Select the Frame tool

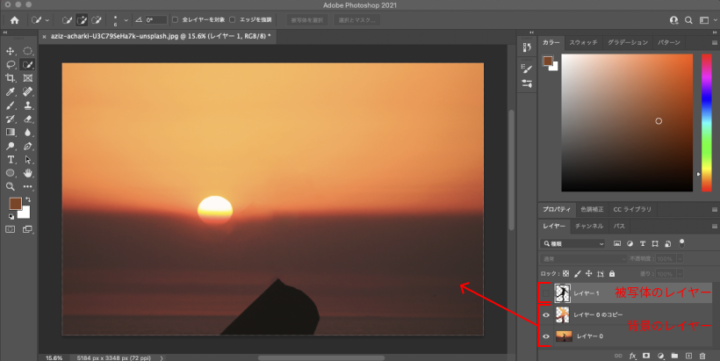28,78
